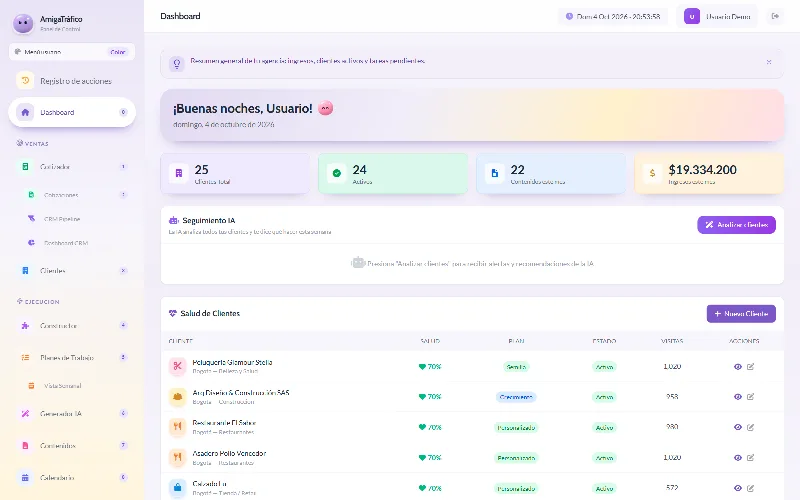Open the Cotizador sidebar icon
The image size is (800, 500).
25,167
